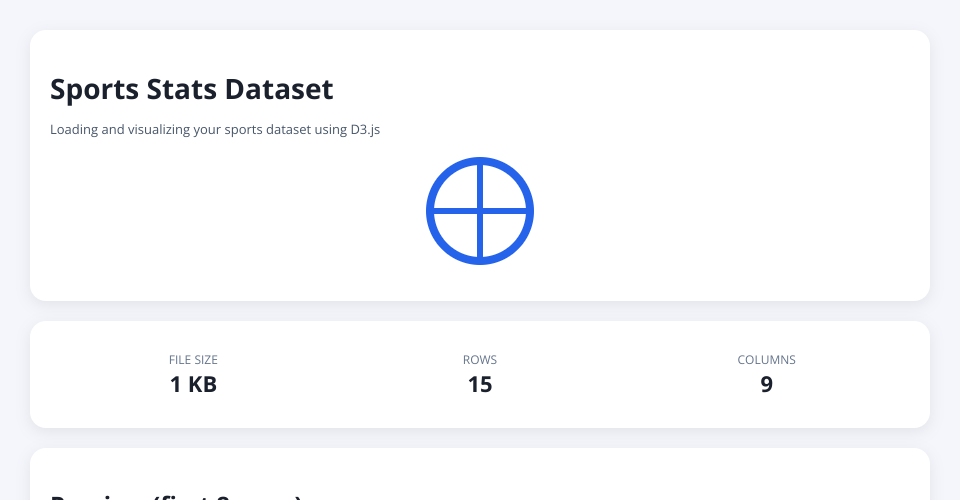
Task: Click the Sports Stats Dataset heading
Action: [191, 89]
